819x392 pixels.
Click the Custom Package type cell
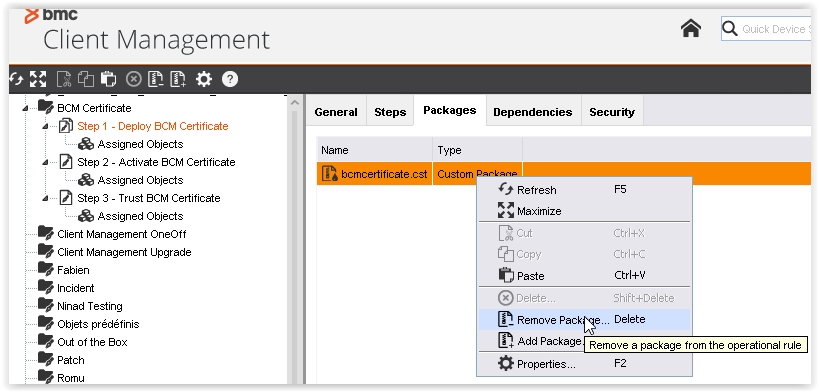(x=477, y=174)
